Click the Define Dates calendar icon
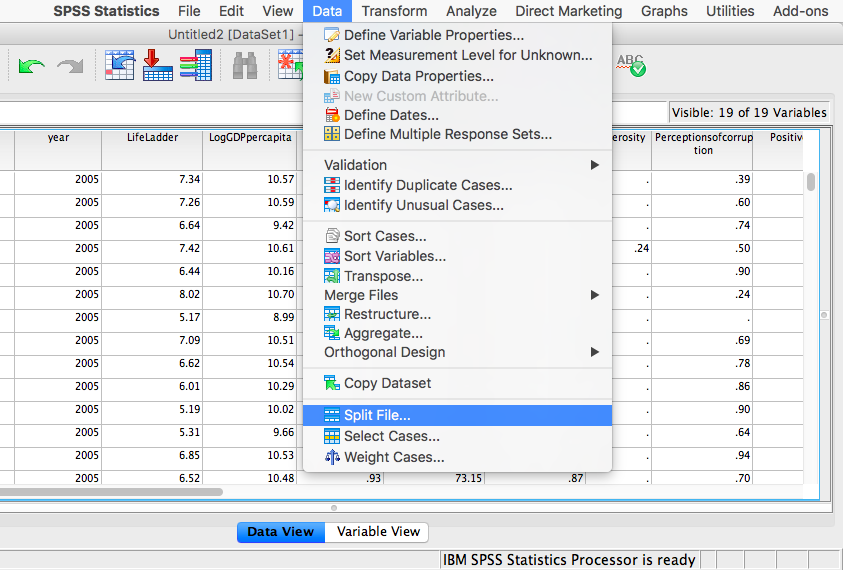Screen dimensions: 843x570 pyautogui.click(x=332, y=115)
